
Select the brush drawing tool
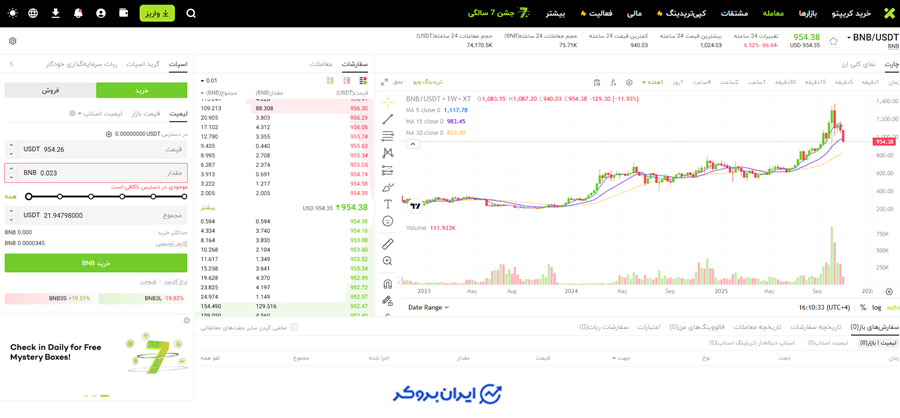click(388, 187)
